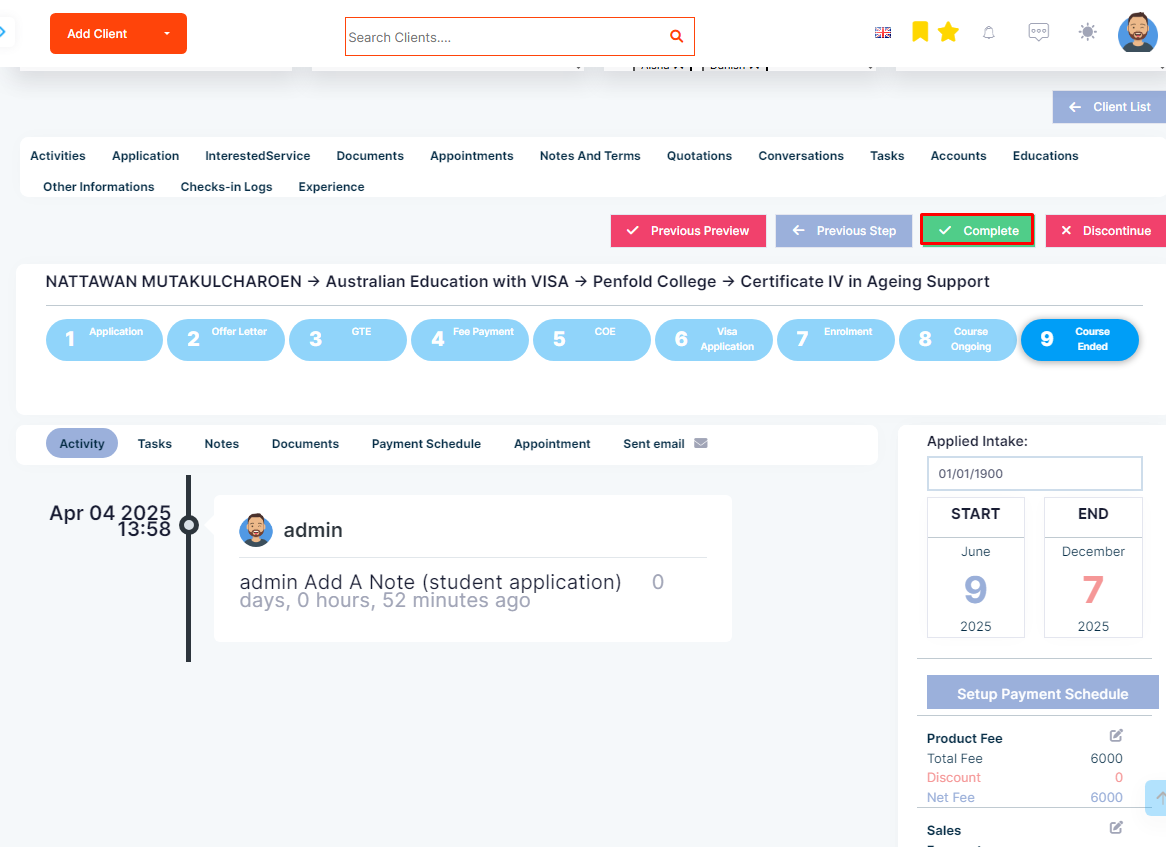The image size is (1166, 847).
Task: Click the Discontinue button
Action: [1106, 231]
